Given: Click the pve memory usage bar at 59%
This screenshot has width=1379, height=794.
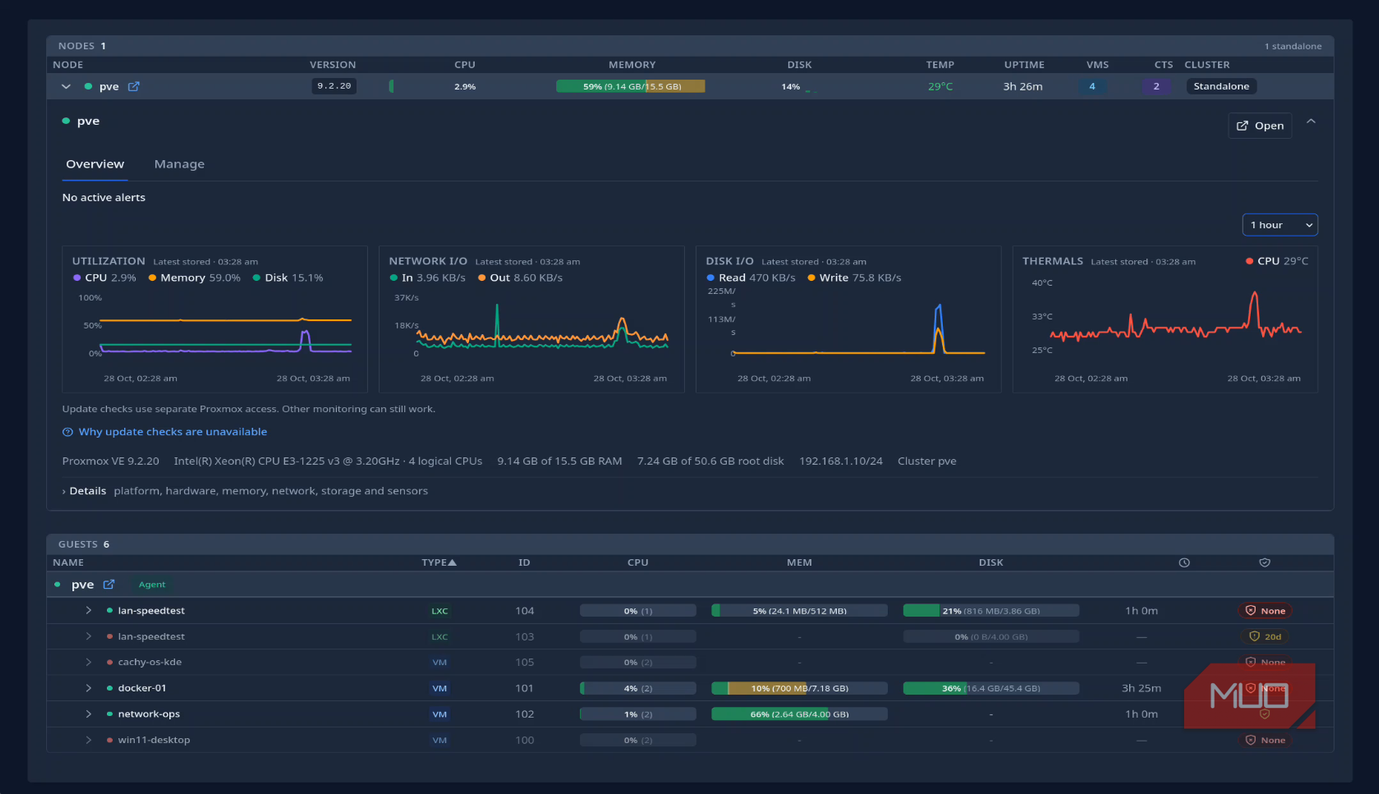Looking at the screenshot, I should point(631,86).
